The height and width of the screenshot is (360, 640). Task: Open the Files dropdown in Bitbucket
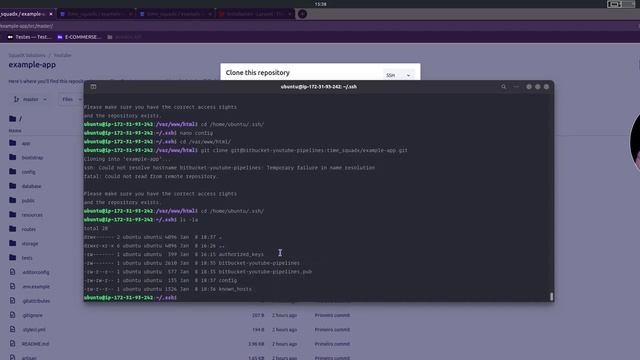tap(72, 99)
